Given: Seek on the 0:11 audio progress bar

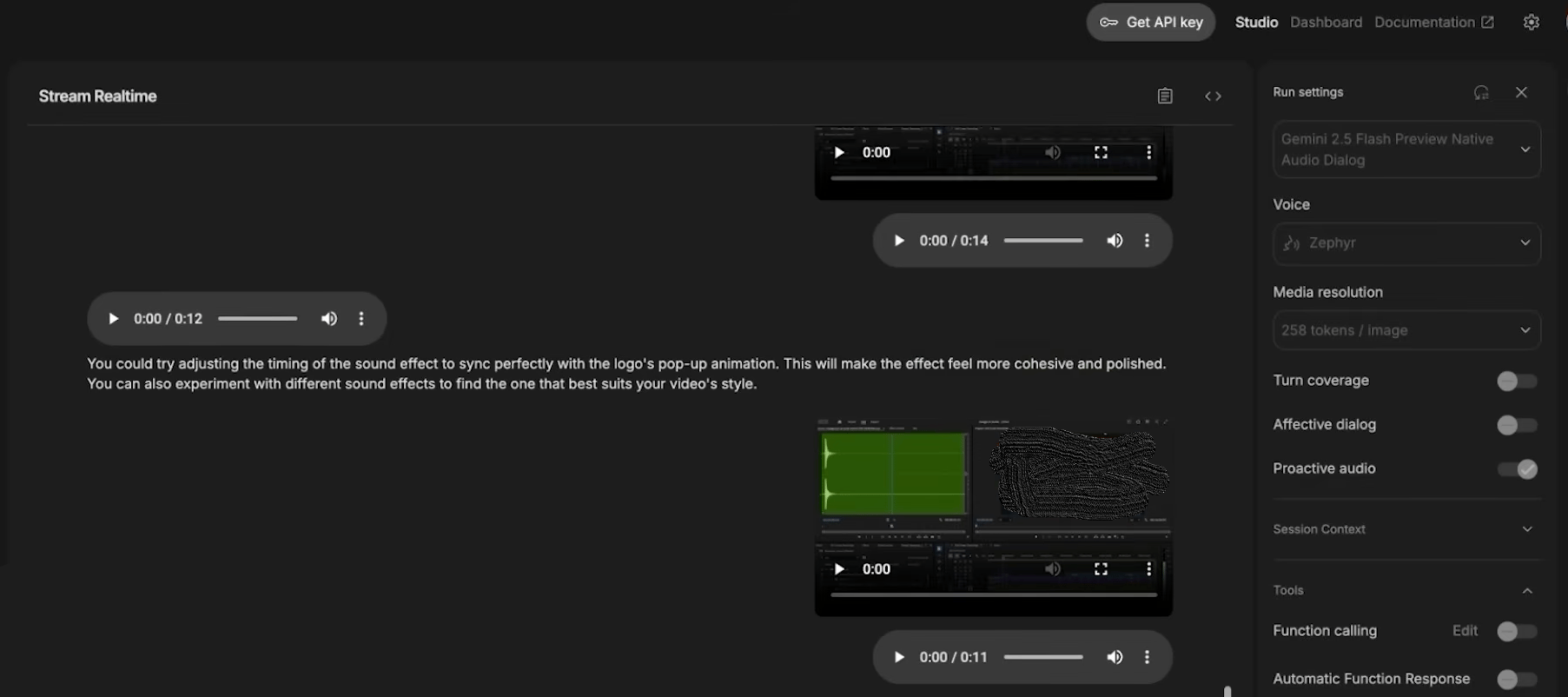Looking at the screenshot, I should (x=1043, y=657).
